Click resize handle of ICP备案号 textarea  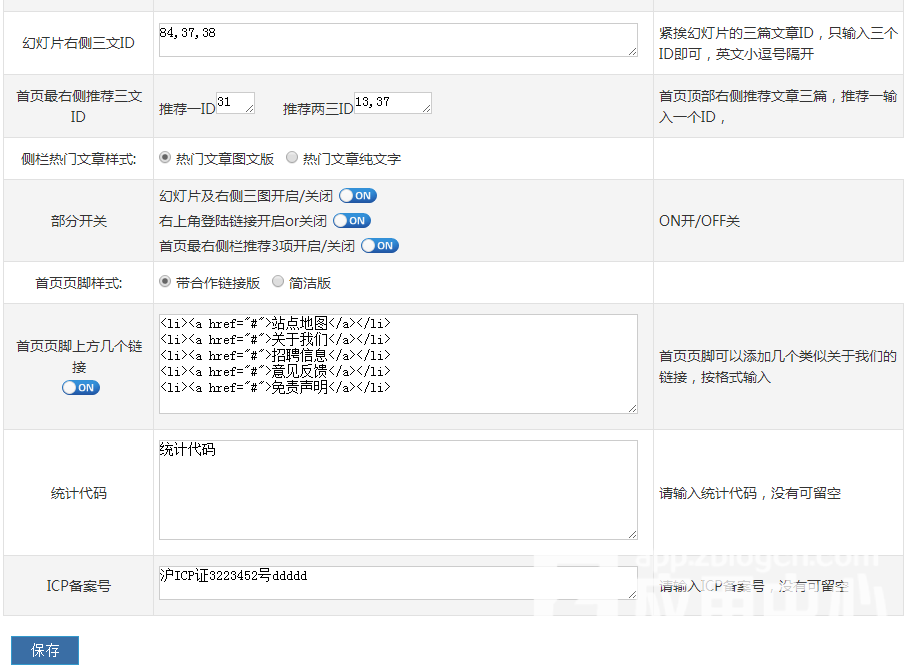(x=632, y=594)
